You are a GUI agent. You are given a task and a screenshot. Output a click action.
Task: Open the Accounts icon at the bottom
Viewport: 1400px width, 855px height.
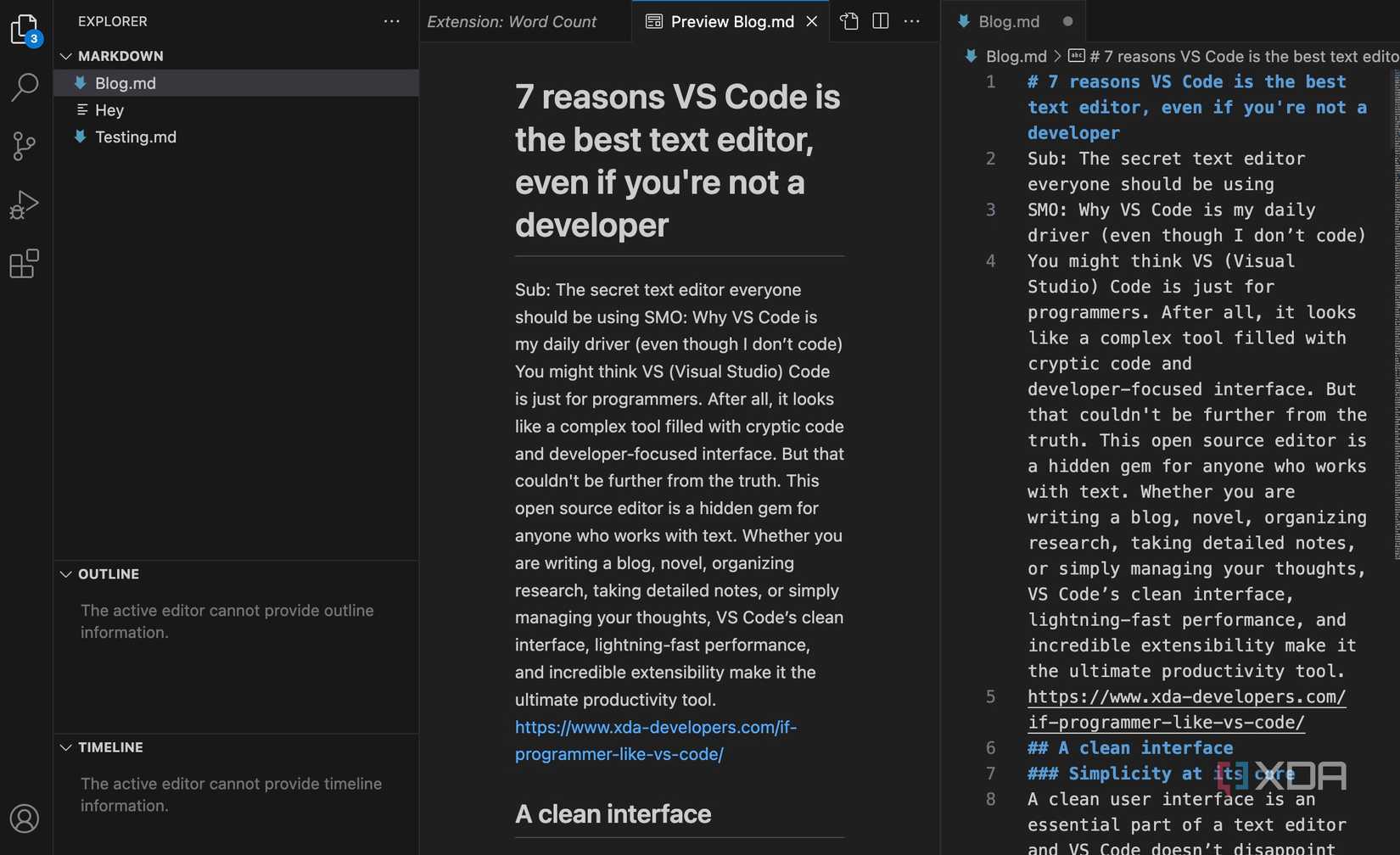[x=25, y=819]
